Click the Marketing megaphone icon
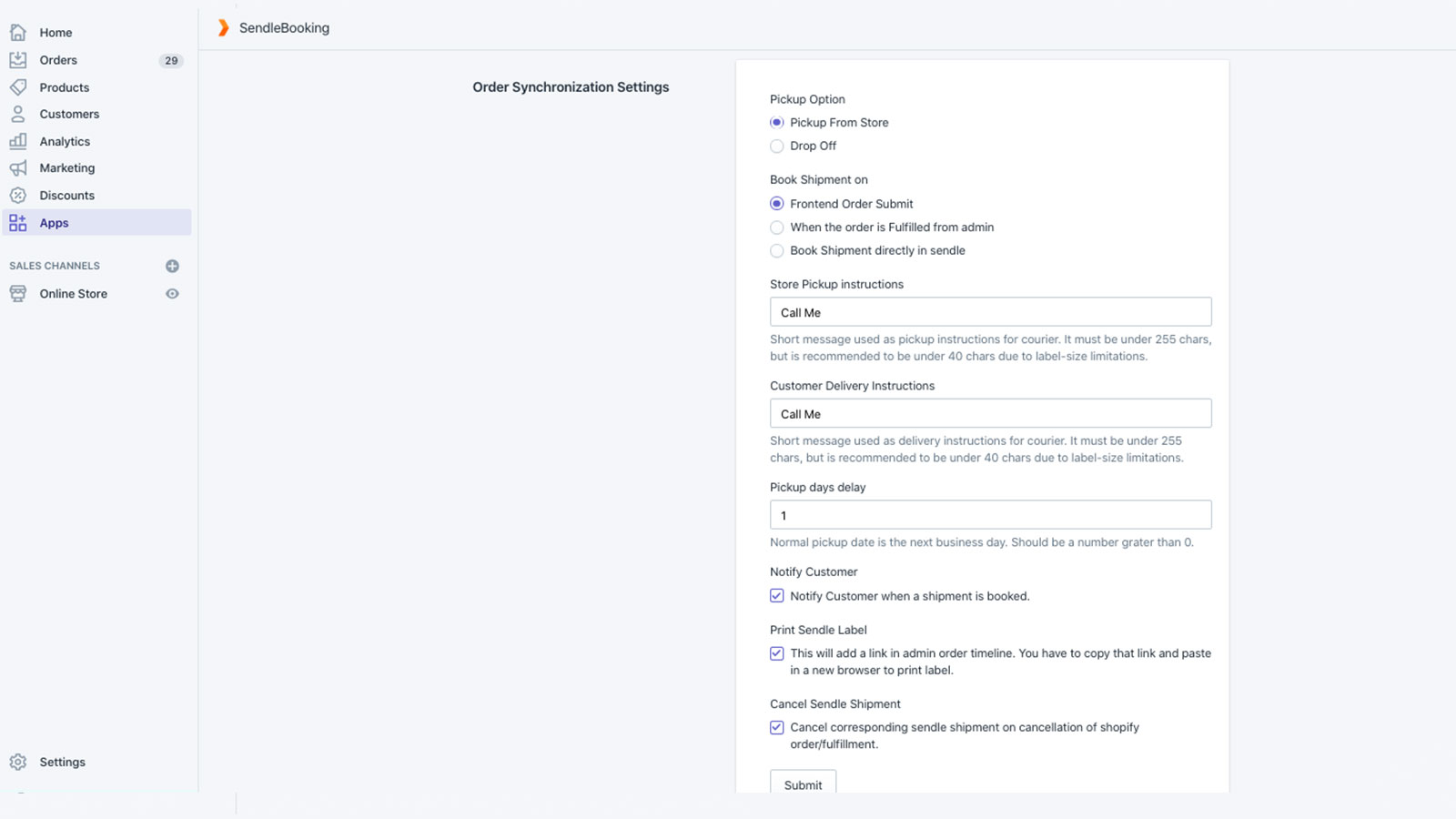The height and width of the screenshot is (819, 1456). tap(17, 168)
